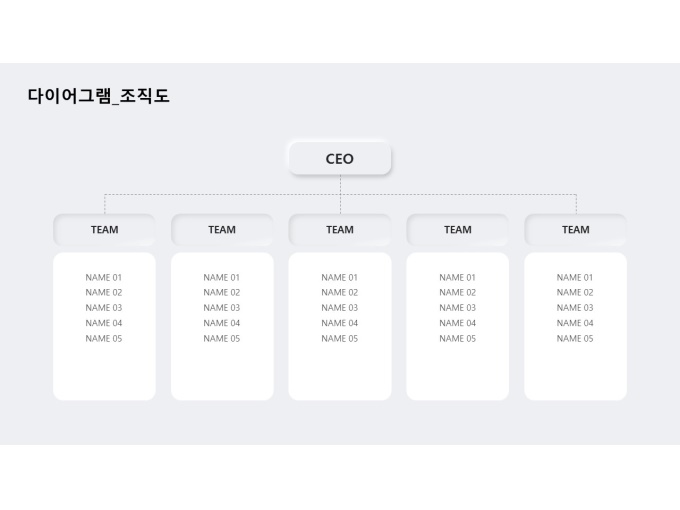This screenshot has width=680, height=510.
Task: Click NAME 04 in the fourth team card
Action: [458, 323]
